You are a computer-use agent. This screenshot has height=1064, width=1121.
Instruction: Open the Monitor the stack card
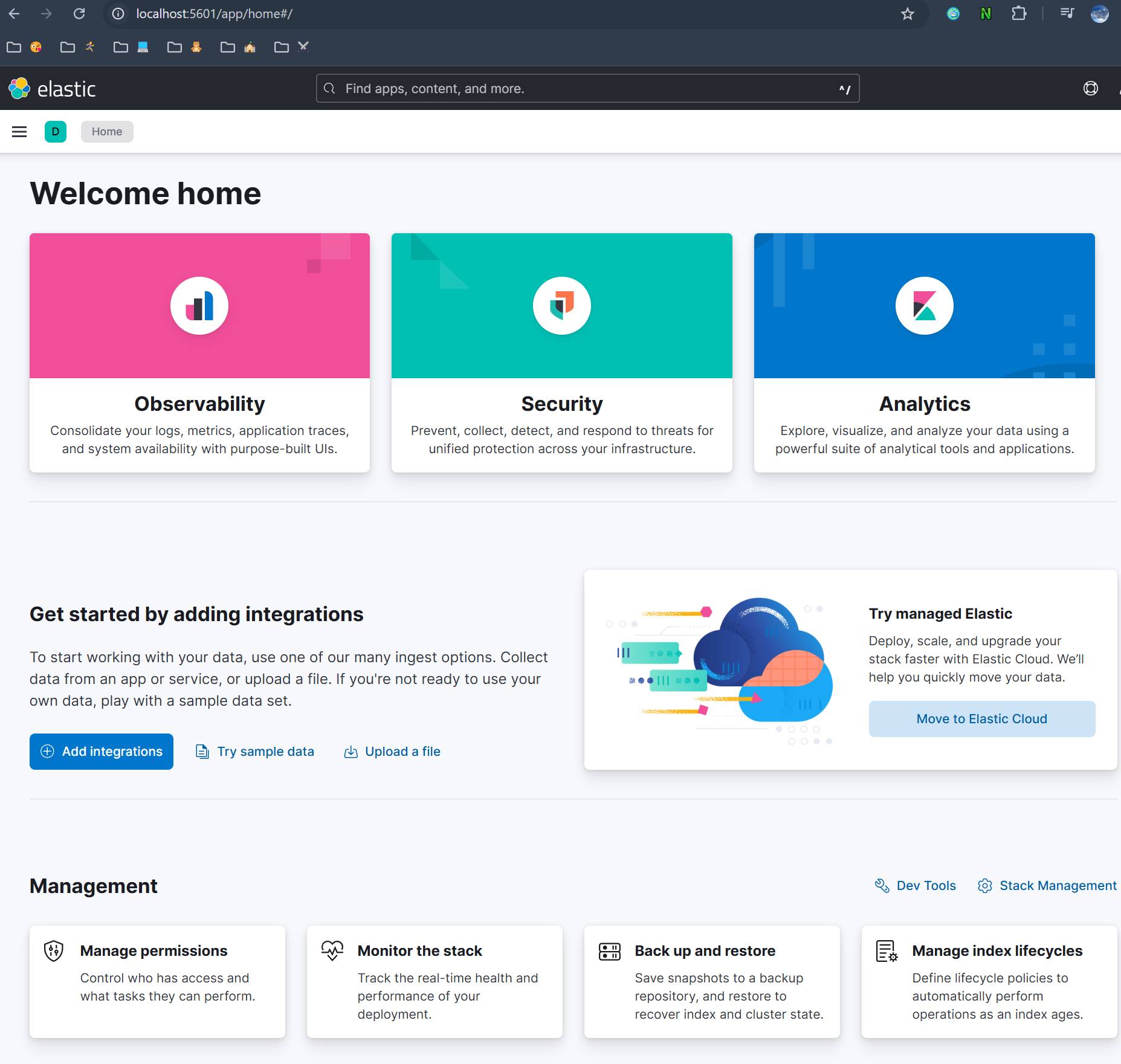coord(435,982)
